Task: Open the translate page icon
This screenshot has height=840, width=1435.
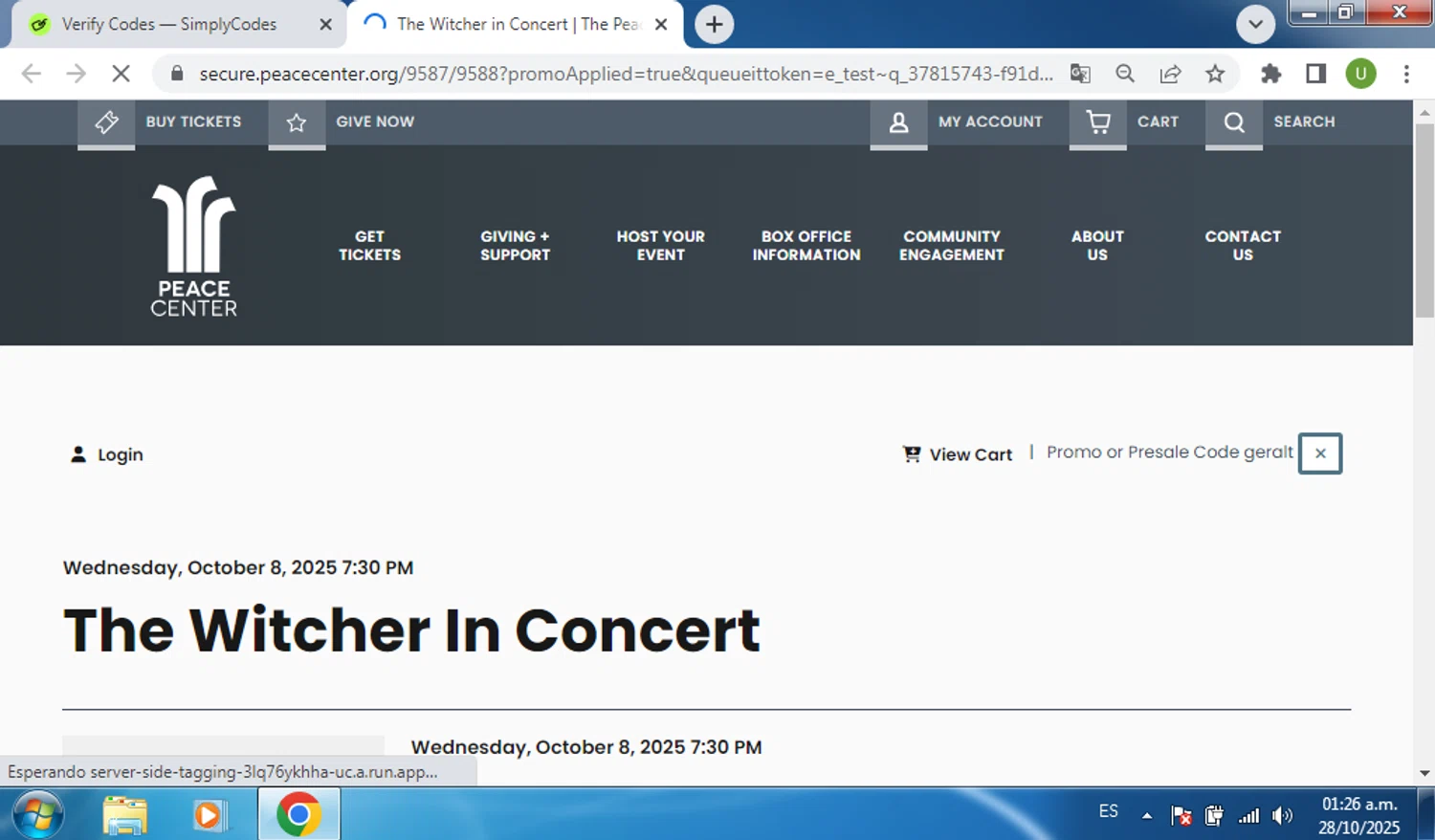Action: (x=1080, y=74)
